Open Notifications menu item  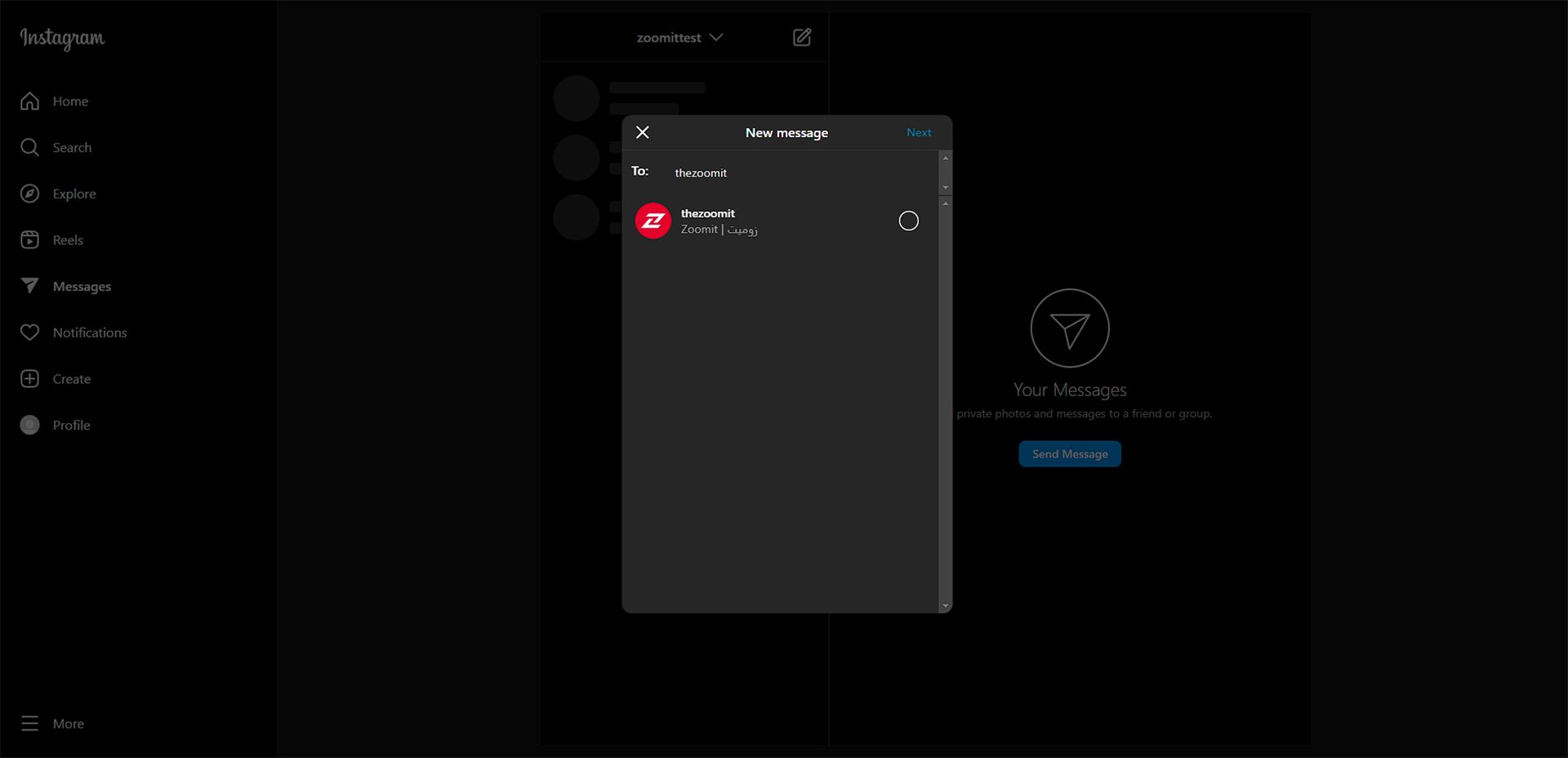coord(90,332)
